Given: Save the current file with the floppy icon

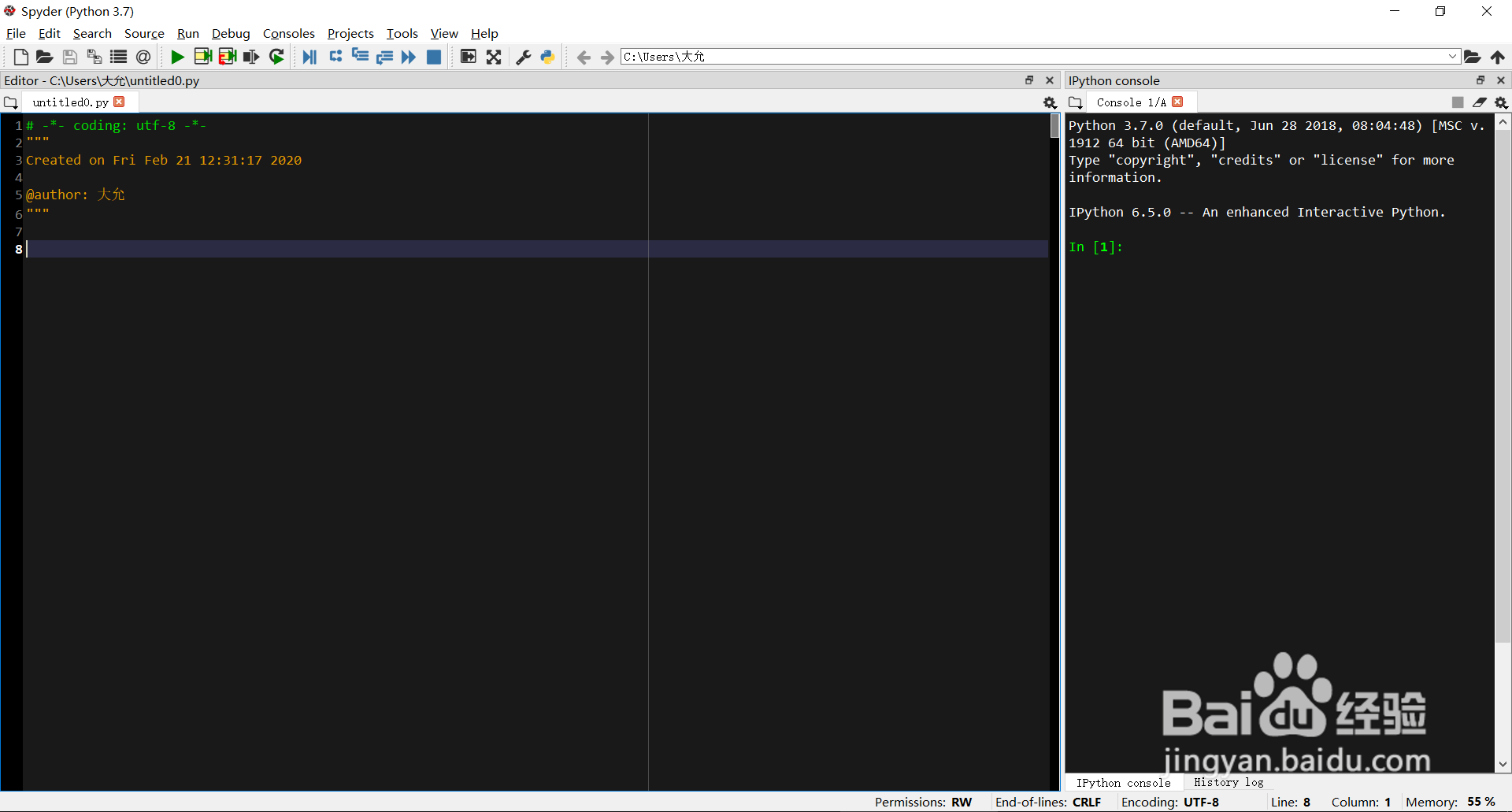Looking at the screenshot, I should click(x=69, y=57).
